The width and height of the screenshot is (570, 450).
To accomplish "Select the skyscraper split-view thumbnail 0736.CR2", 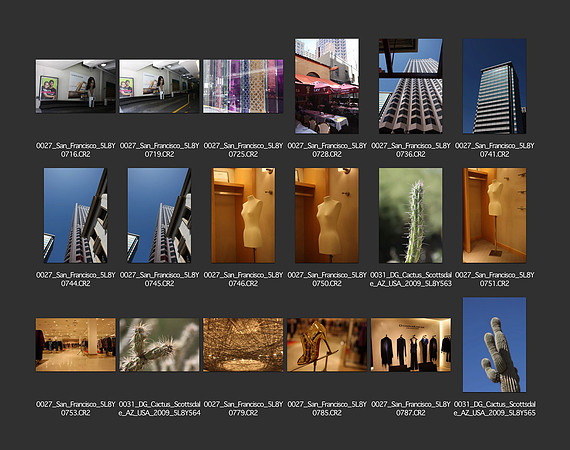I will tap(410, 86).
